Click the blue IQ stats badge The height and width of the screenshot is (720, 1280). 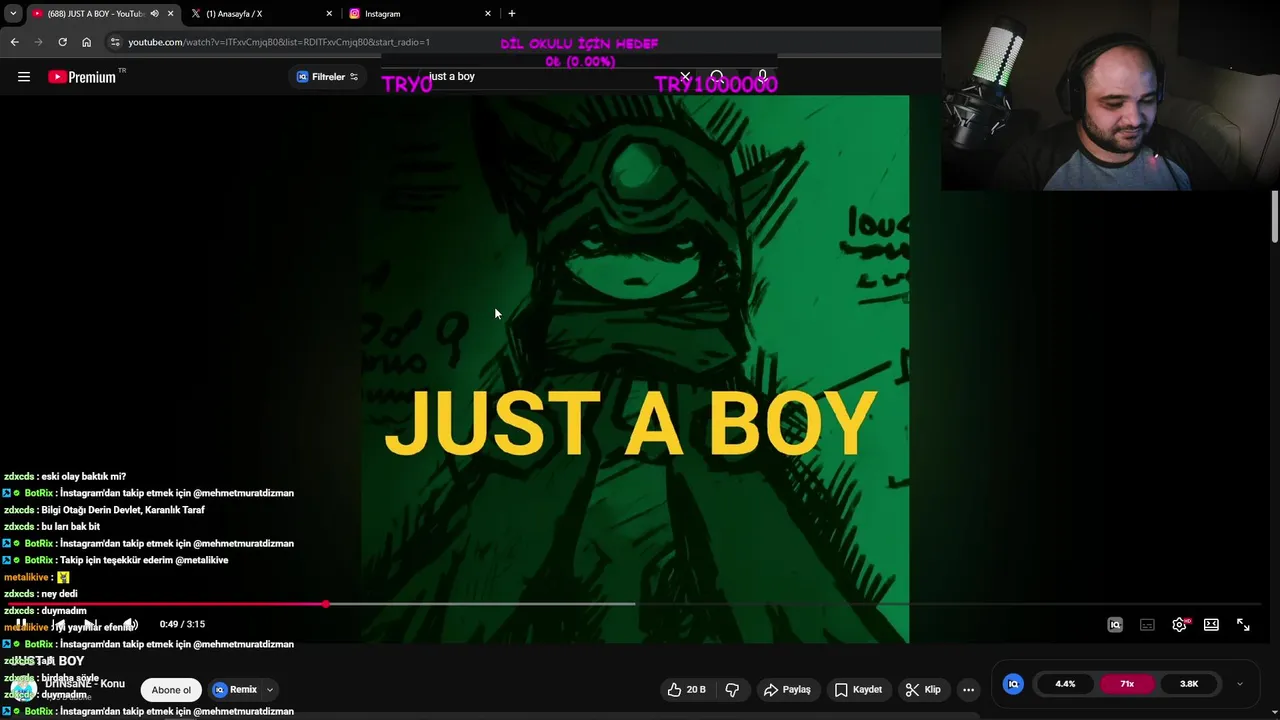coord(1013,684)
